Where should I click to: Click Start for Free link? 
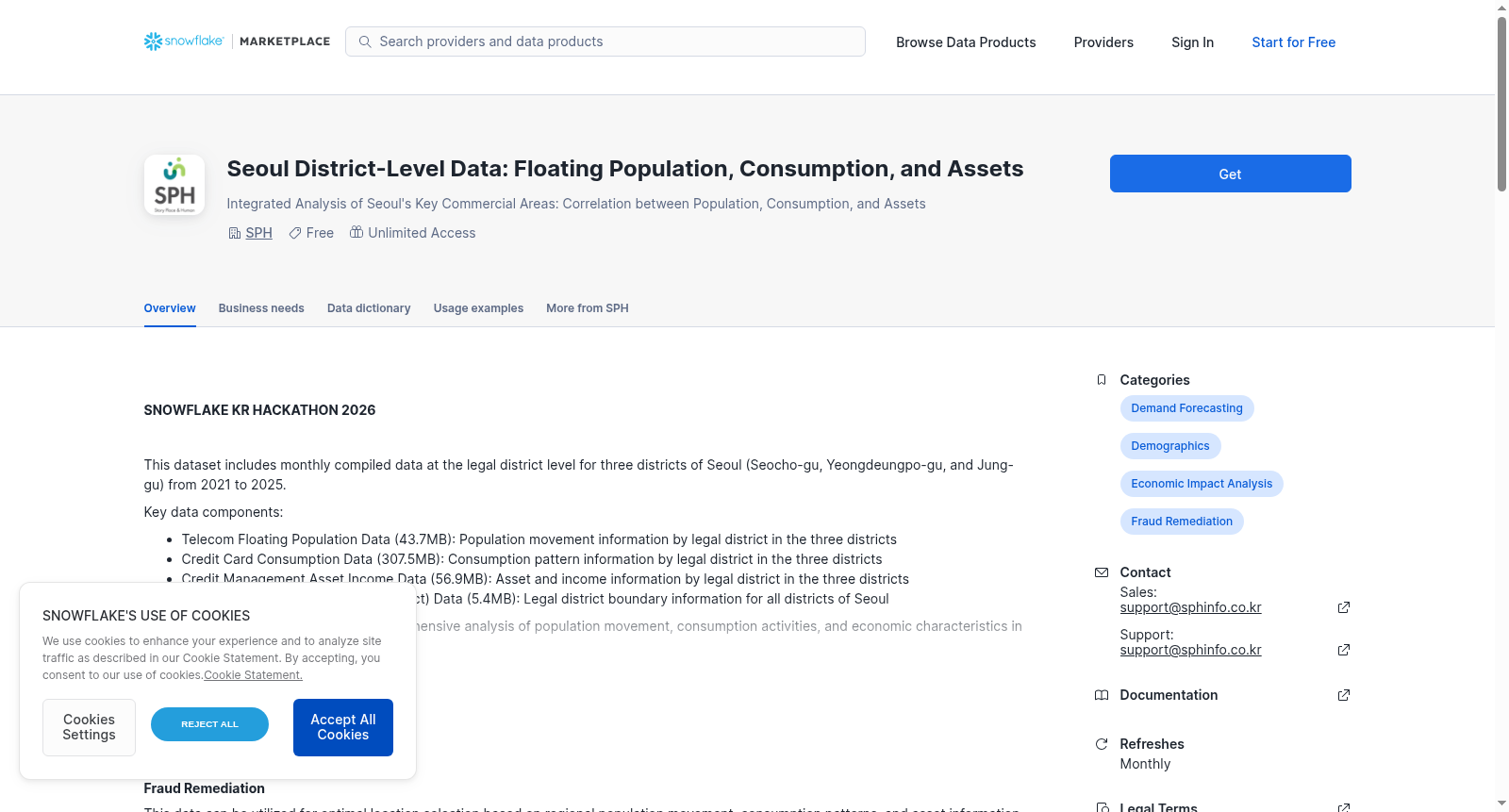(x=1294, y=42)
